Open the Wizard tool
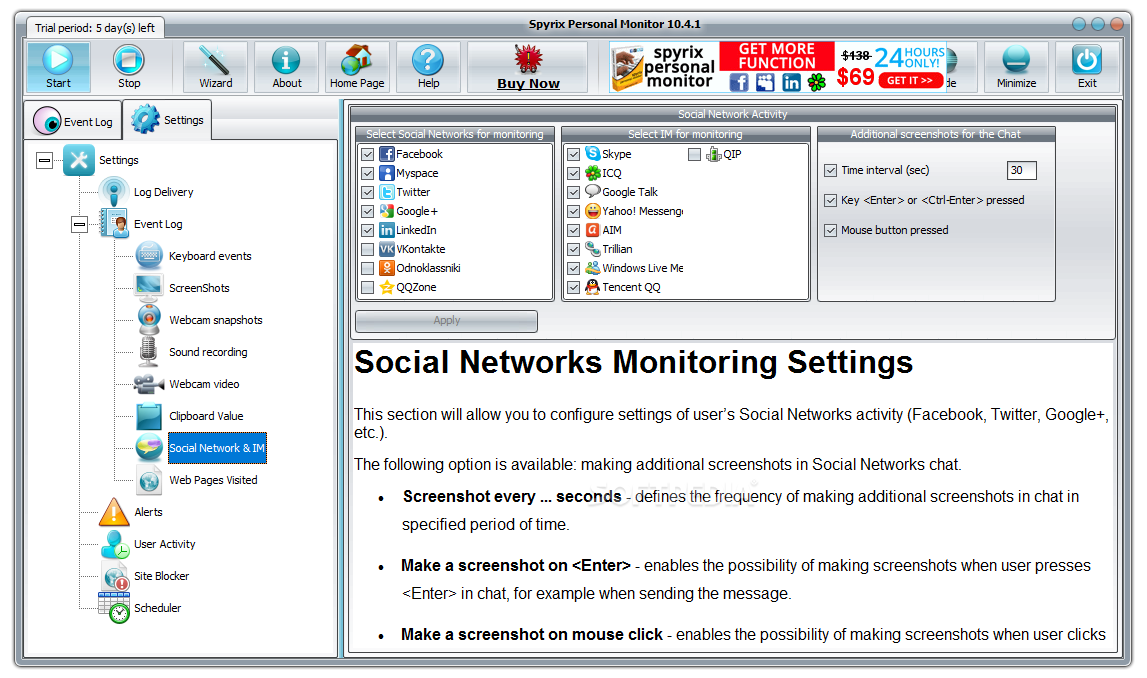Screen dimensions: 1147x678 click(x=216, y=67)
